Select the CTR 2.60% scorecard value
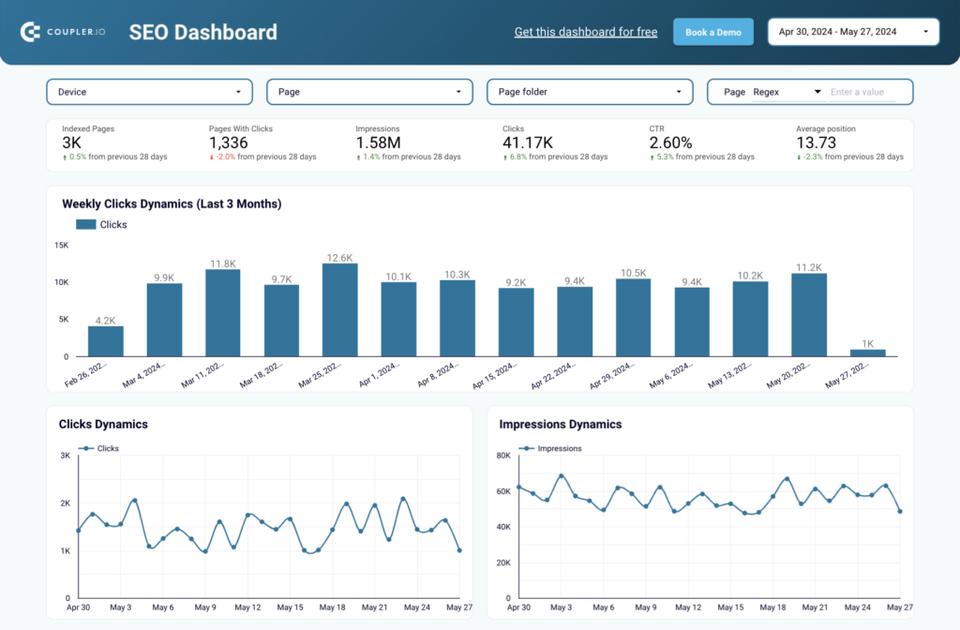The width and height of the screenshot is (960, 630). (670, 143)
